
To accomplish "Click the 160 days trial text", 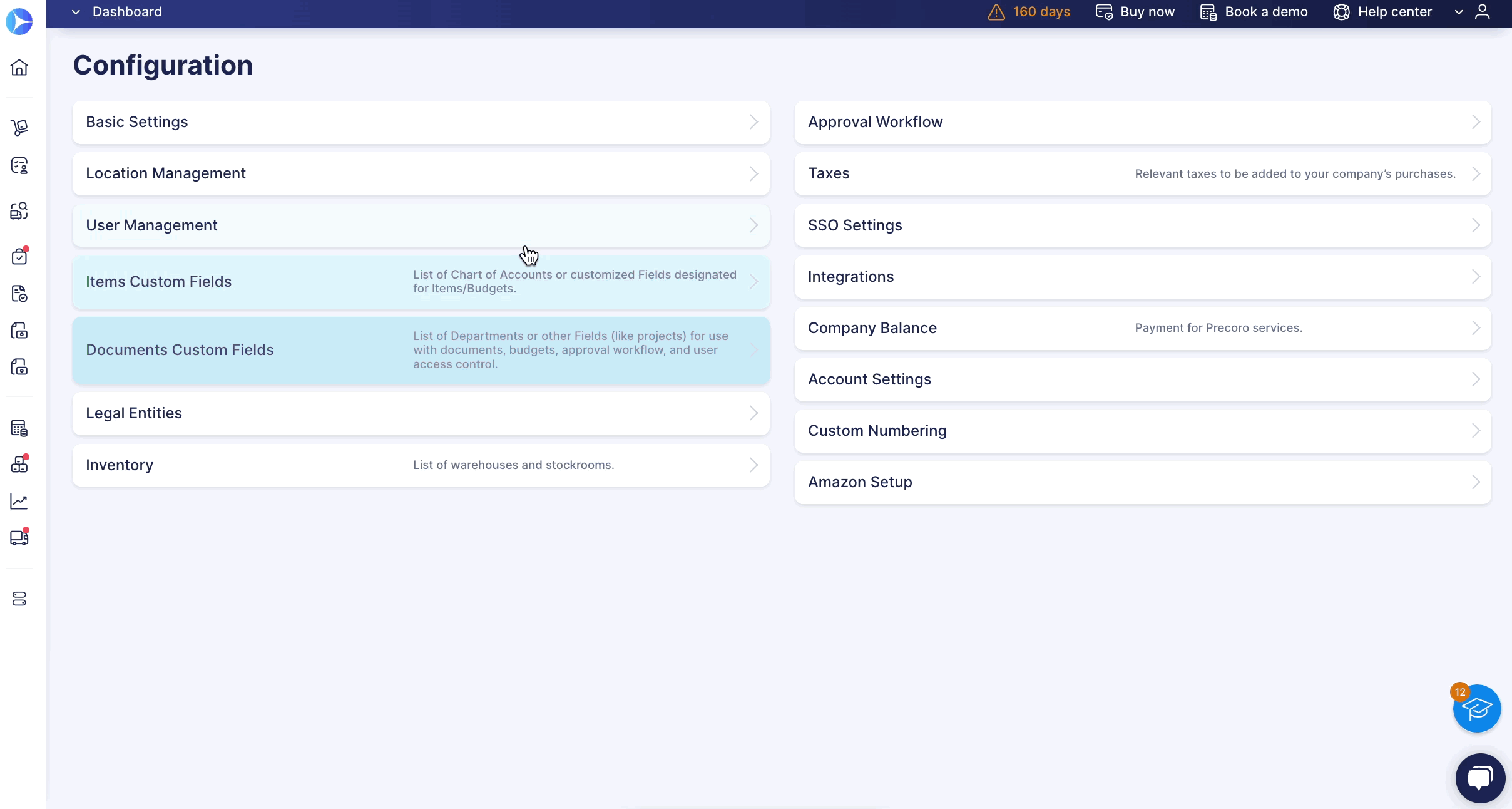I will coord(1041,12).
